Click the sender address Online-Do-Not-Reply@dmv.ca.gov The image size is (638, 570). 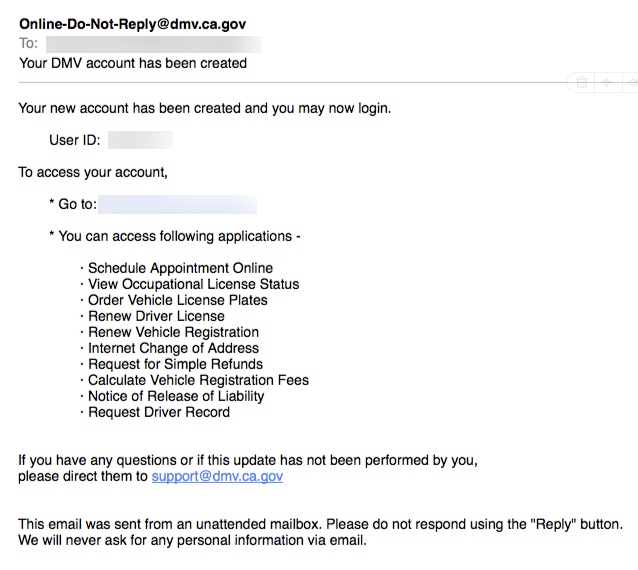tap(133, 24)
